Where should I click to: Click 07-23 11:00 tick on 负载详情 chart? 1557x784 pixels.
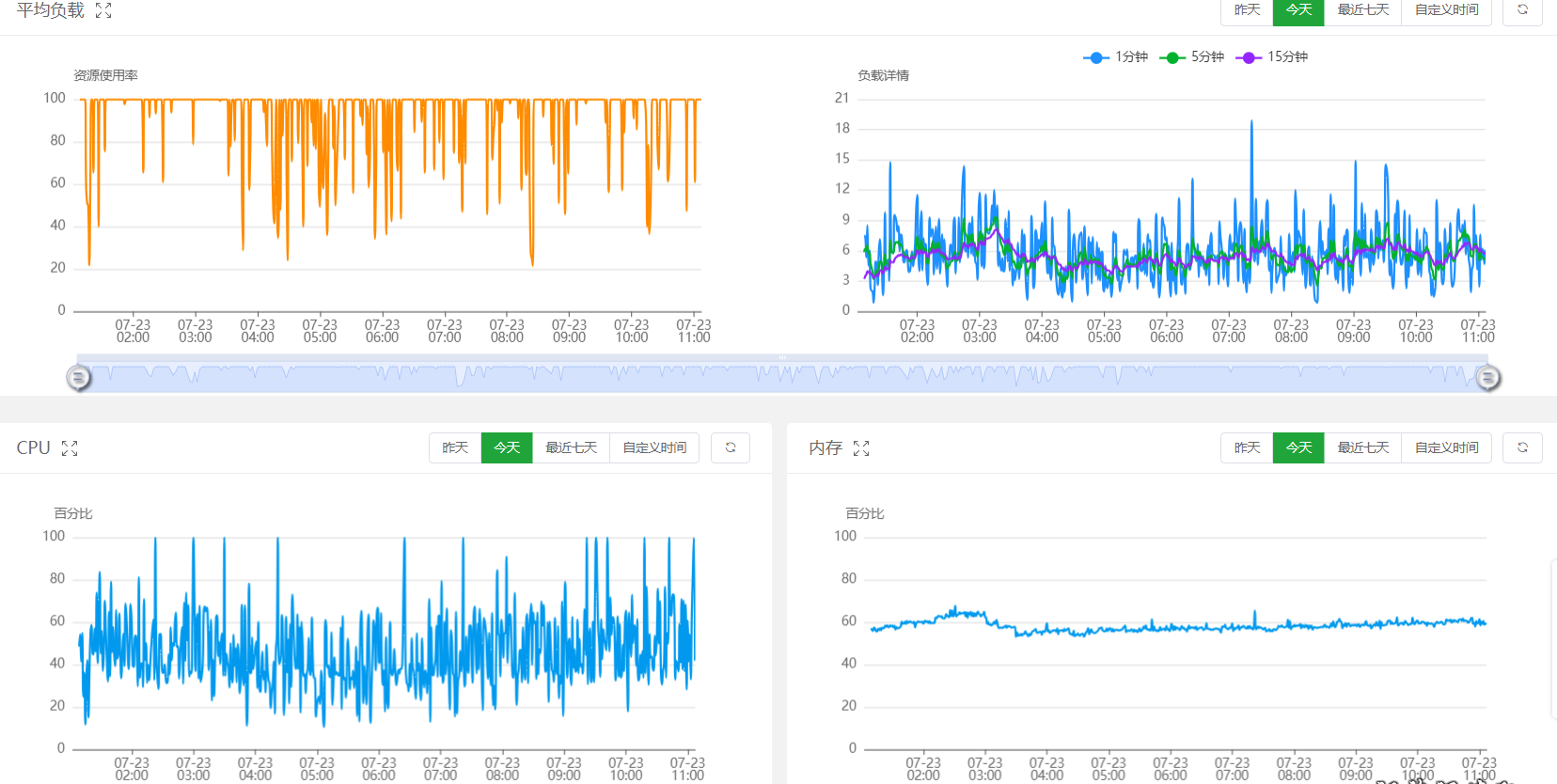coord(1477,331)
